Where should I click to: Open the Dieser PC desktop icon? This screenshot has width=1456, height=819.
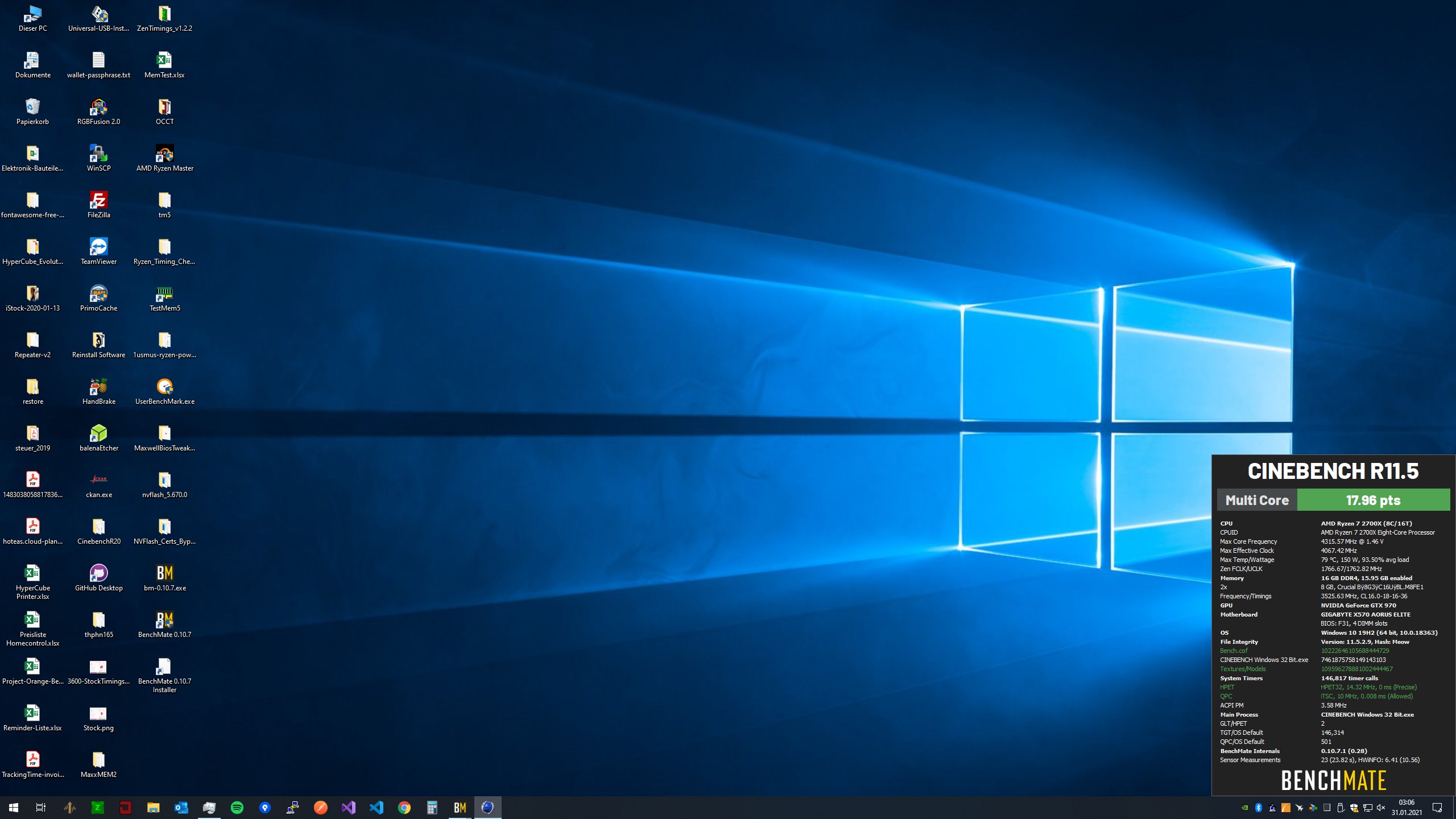pyautogui.click(x=32, y=18)
